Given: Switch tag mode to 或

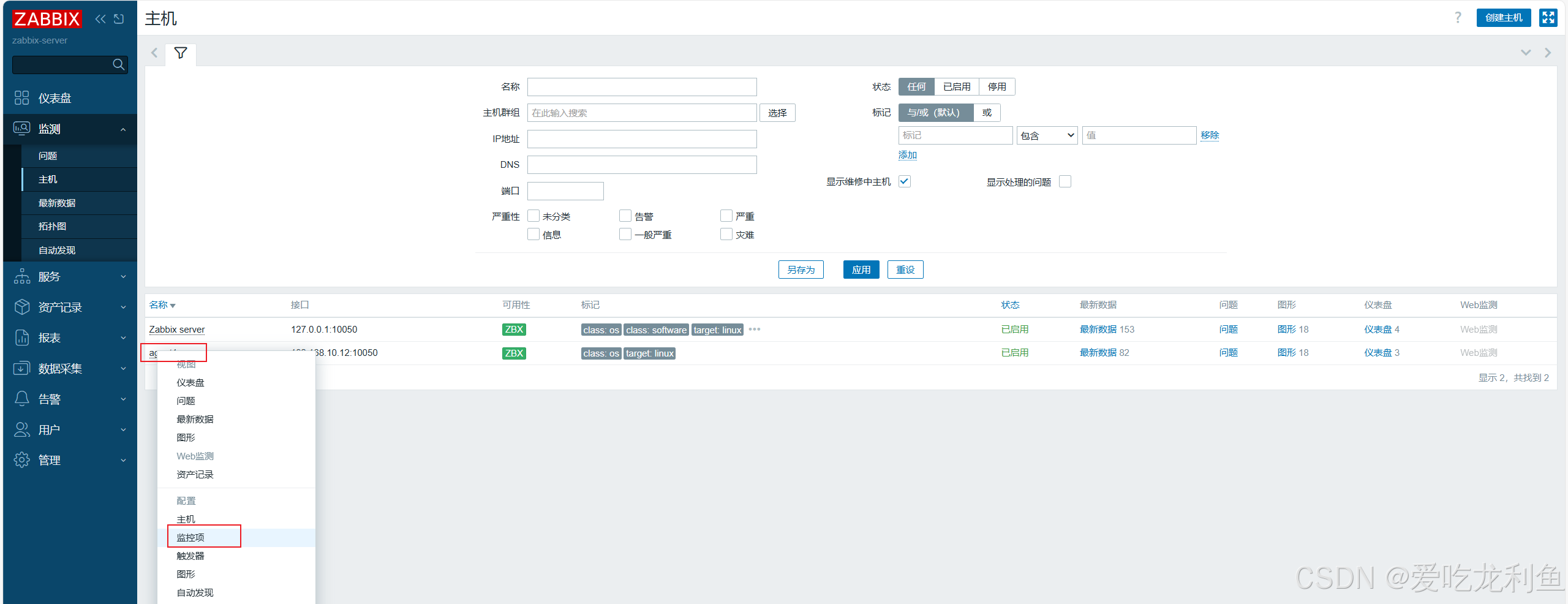Looking at the screenshot, I should [987, 113].
